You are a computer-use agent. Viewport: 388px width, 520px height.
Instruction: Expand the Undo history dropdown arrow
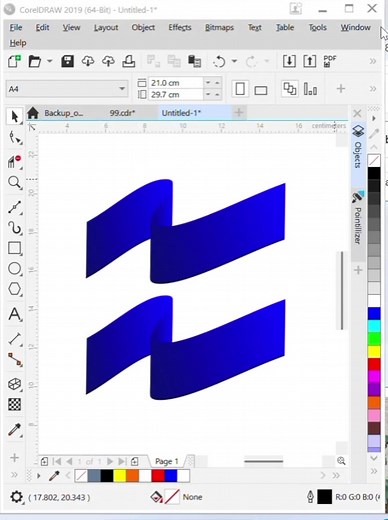coord(234,61)
